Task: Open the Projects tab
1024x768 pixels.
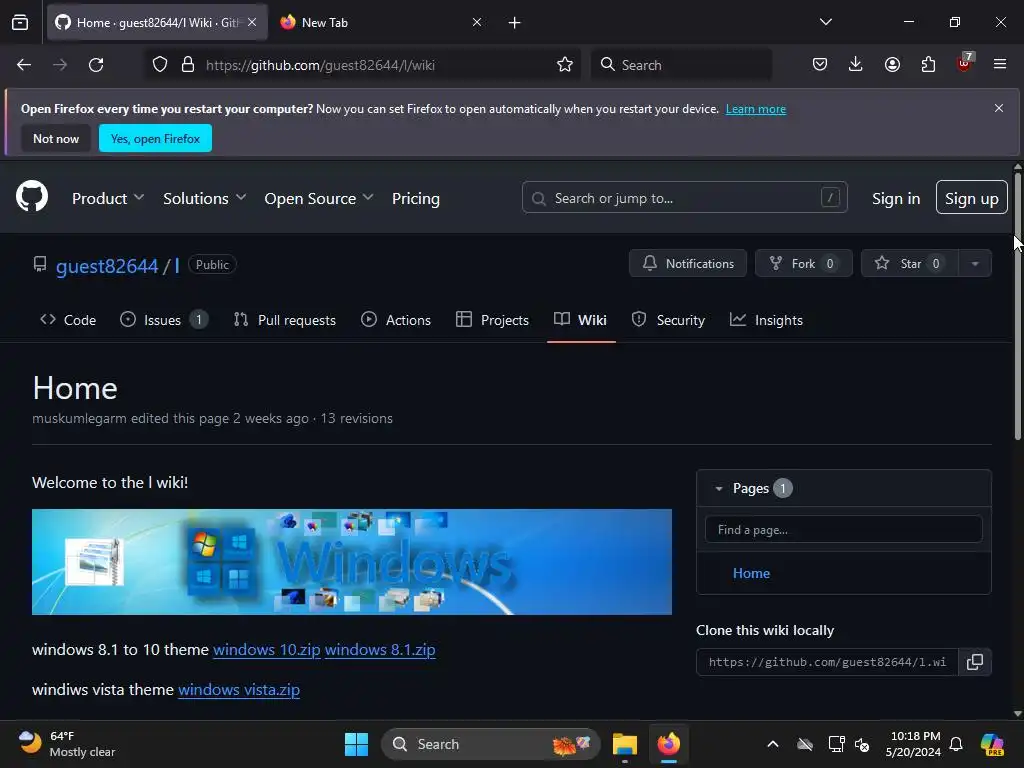Action: [x=492, y=320]
